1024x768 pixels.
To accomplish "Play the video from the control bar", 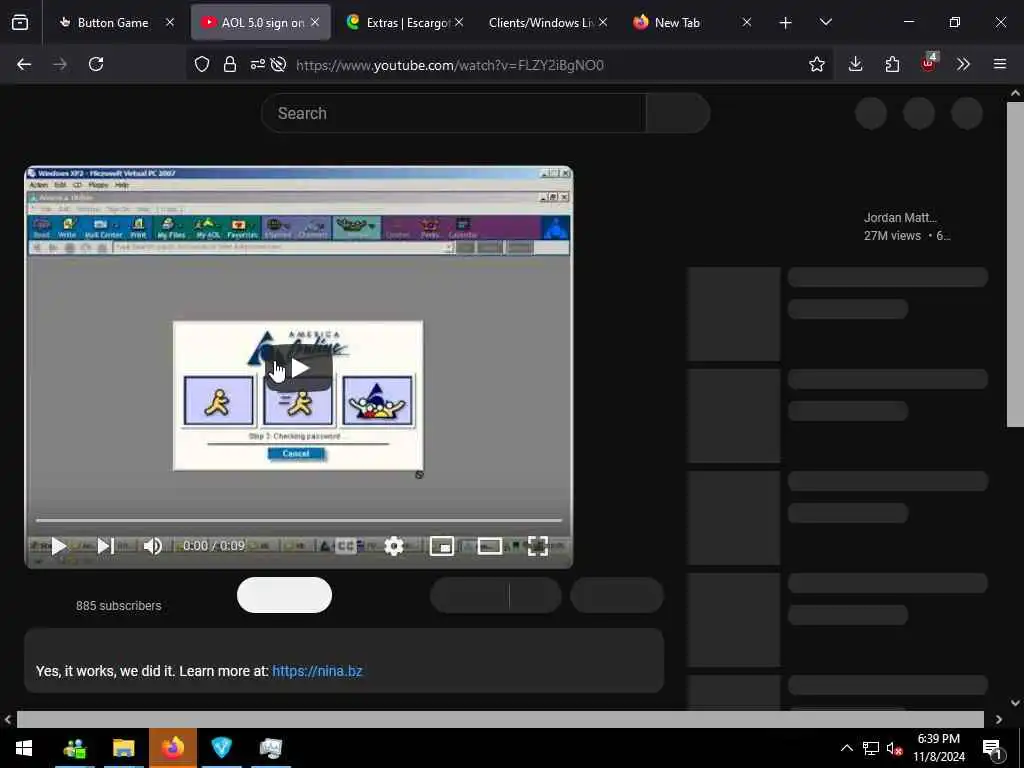I will (58, 546).
